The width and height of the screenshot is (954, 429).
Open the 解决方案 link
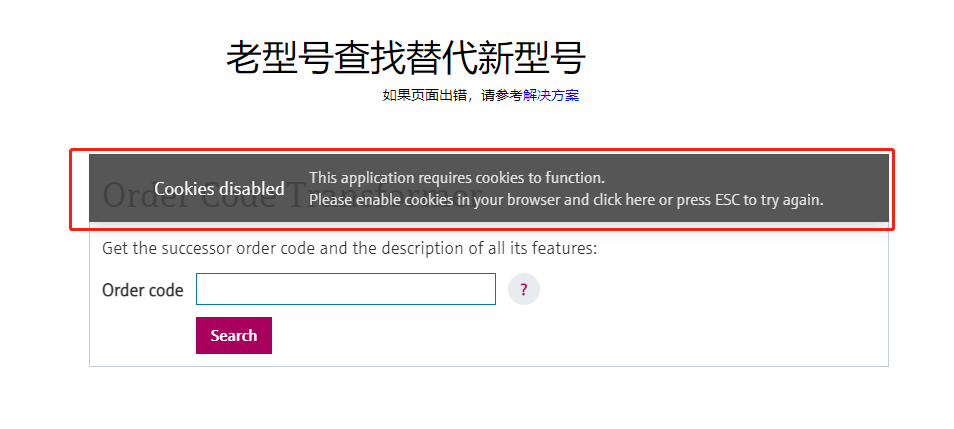[551, 96]
